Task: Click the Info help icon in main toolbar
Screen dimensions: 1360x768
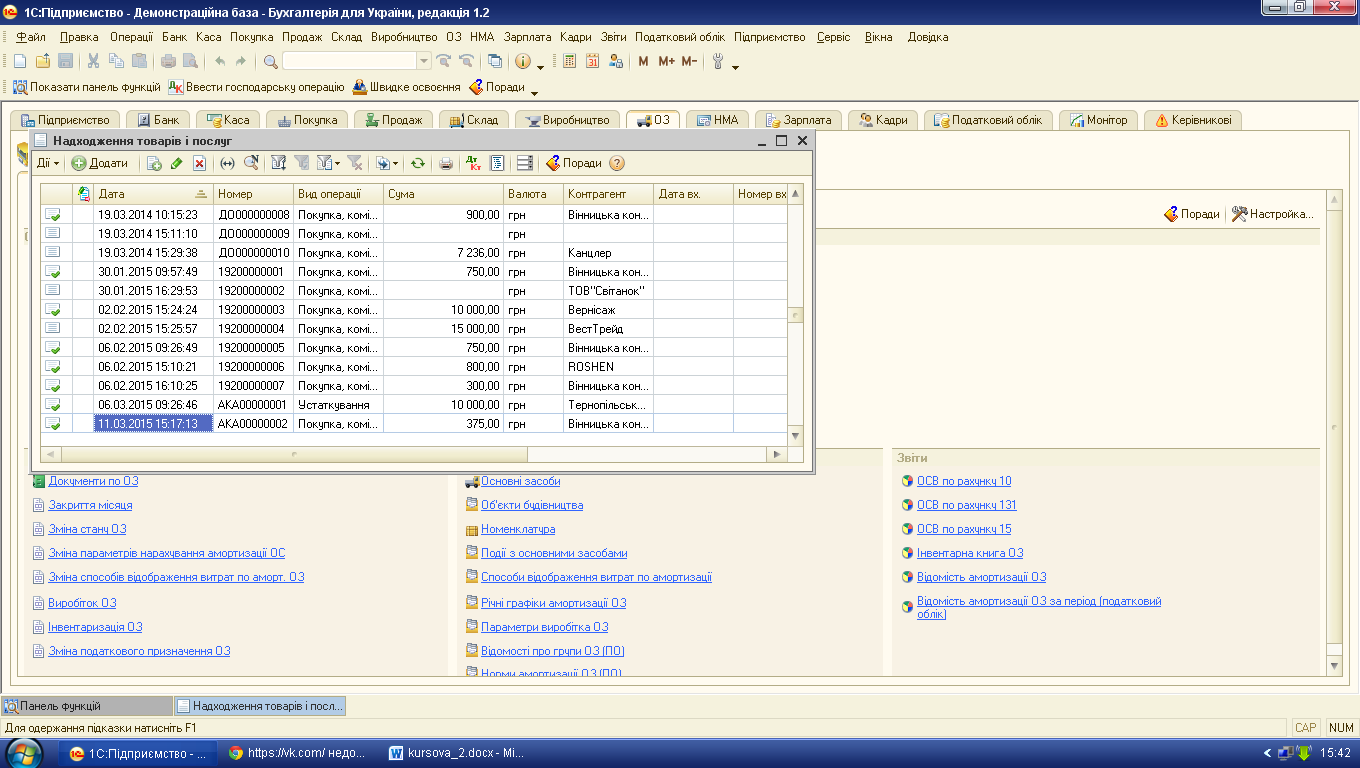Action: tap(523, 61)
